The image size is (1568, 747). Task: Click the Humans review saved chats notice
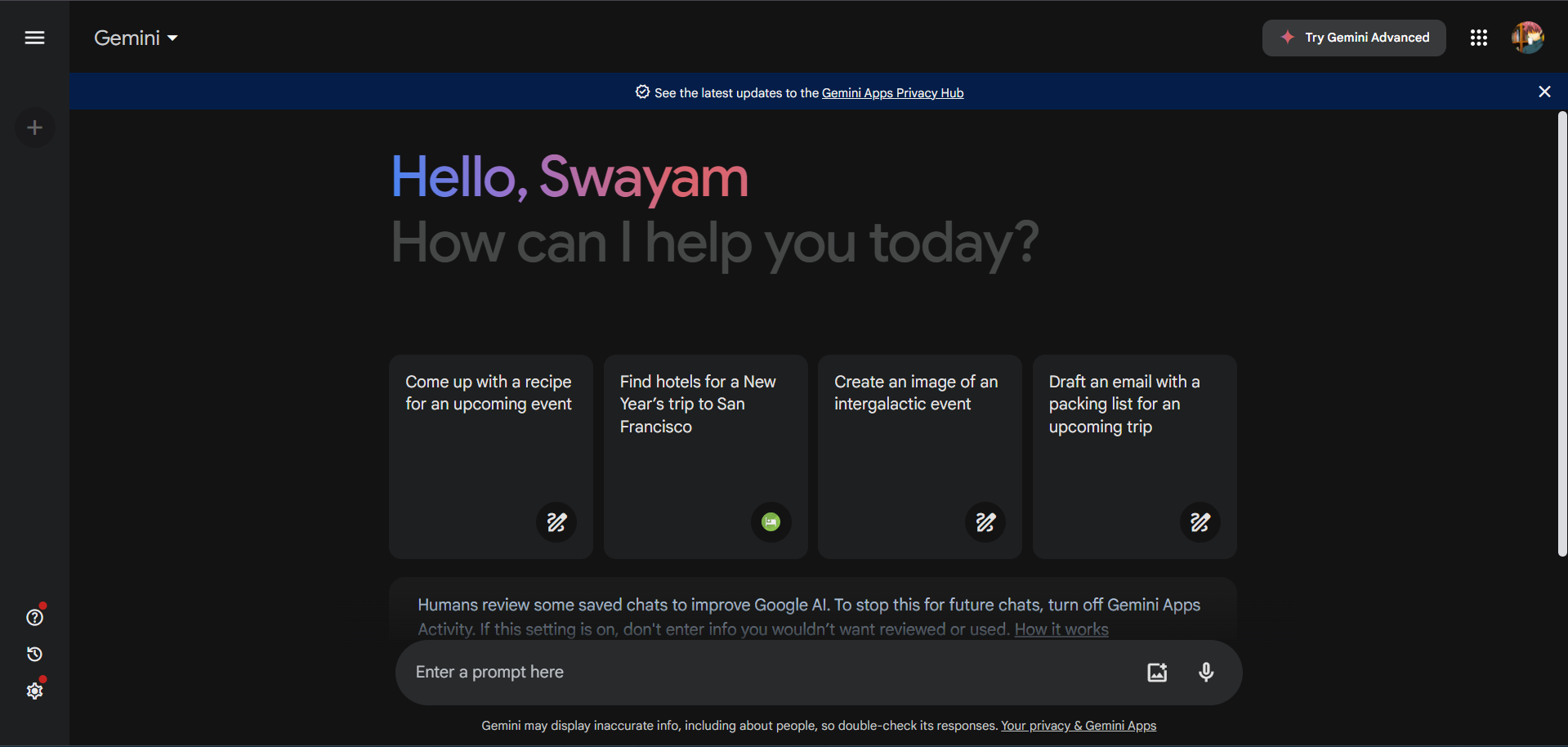coord(809,617)
